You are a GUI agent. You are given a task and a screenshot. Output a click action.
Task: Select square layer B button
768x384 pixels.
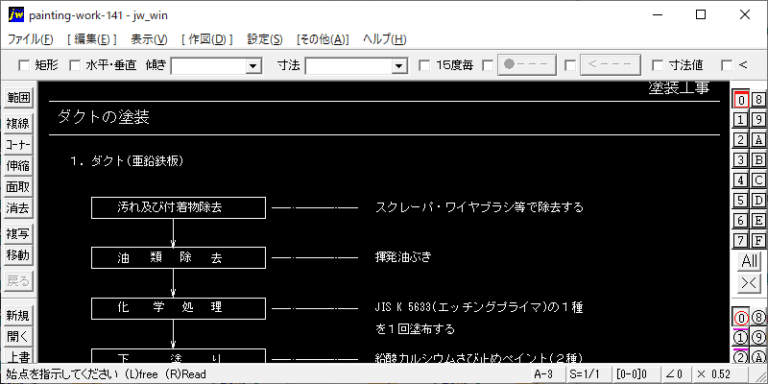759,160
